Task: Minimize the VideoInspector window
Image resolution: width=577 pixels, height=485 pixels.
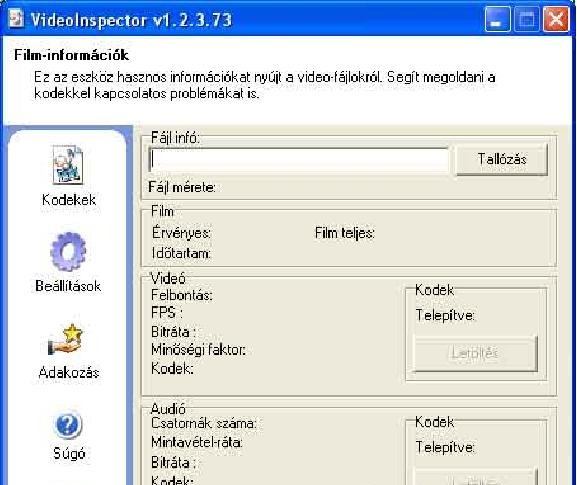Action: point(497,19)
